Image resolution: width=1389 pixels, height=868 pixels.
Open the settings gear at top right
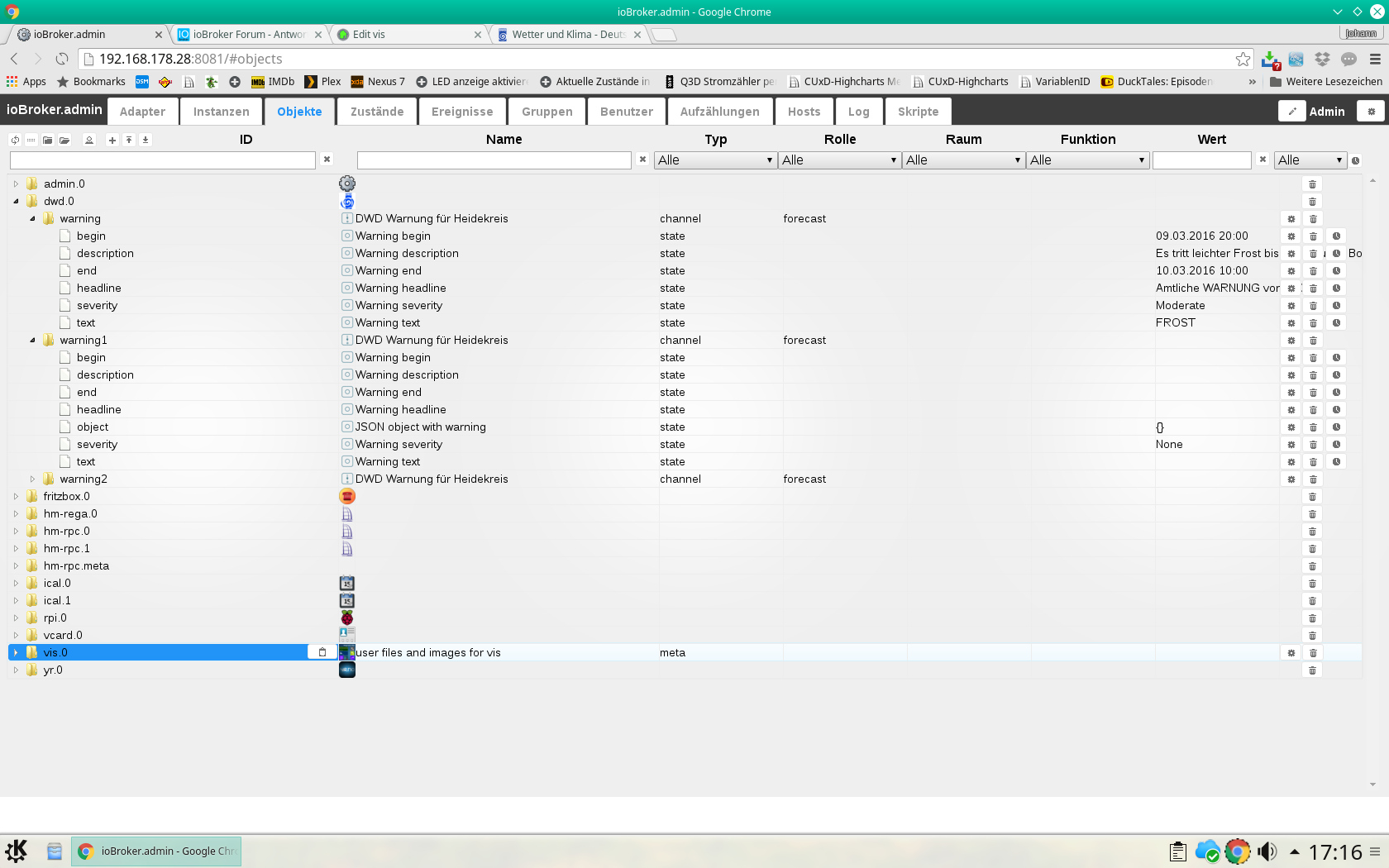[1371, 112]
